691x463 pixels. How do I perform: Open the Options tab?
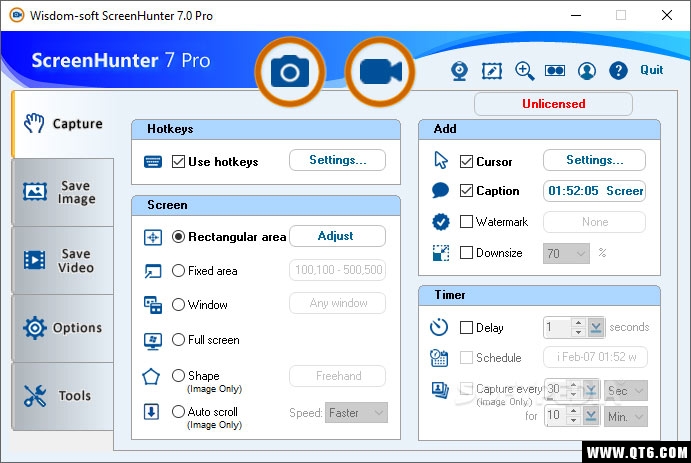[63, 328]
